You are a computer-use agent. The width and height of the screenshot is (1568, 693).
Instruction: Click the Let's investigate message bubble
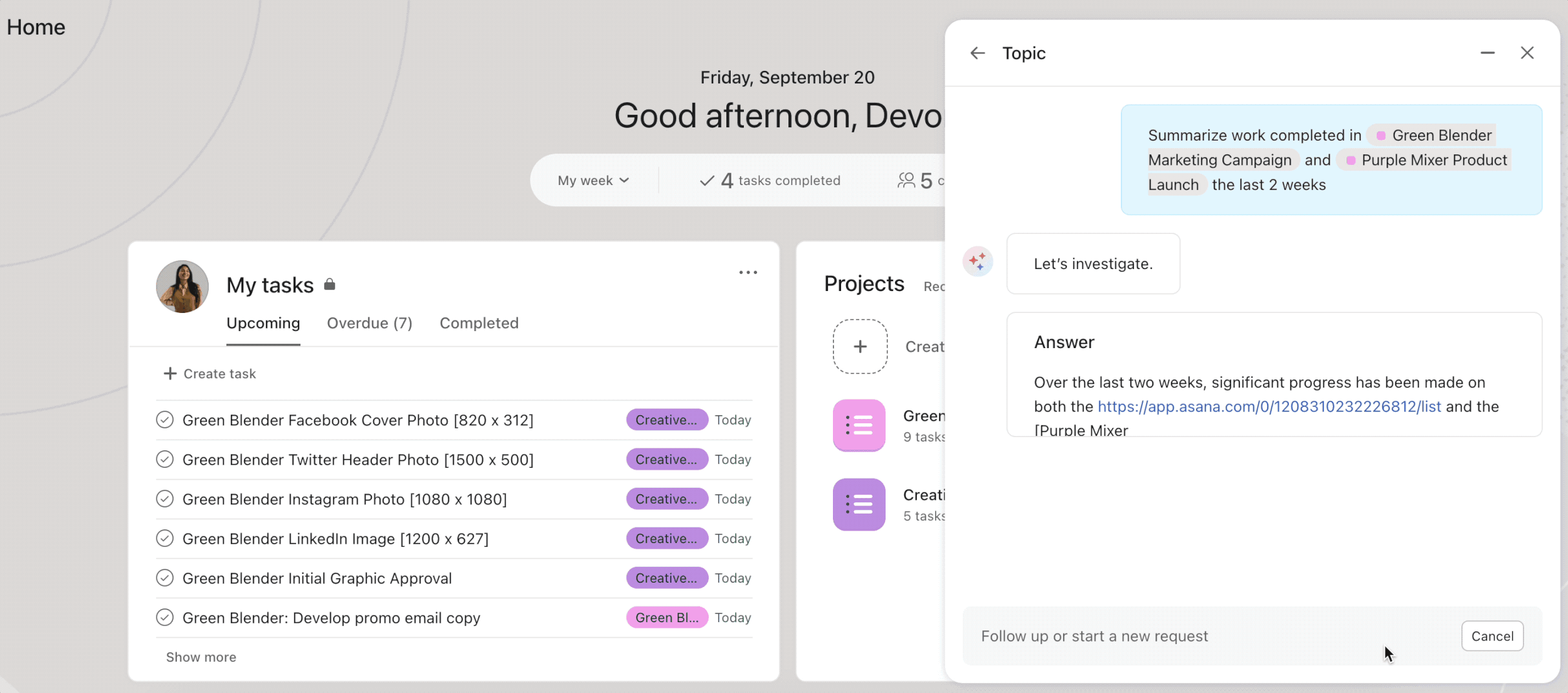coord(1093,263)
